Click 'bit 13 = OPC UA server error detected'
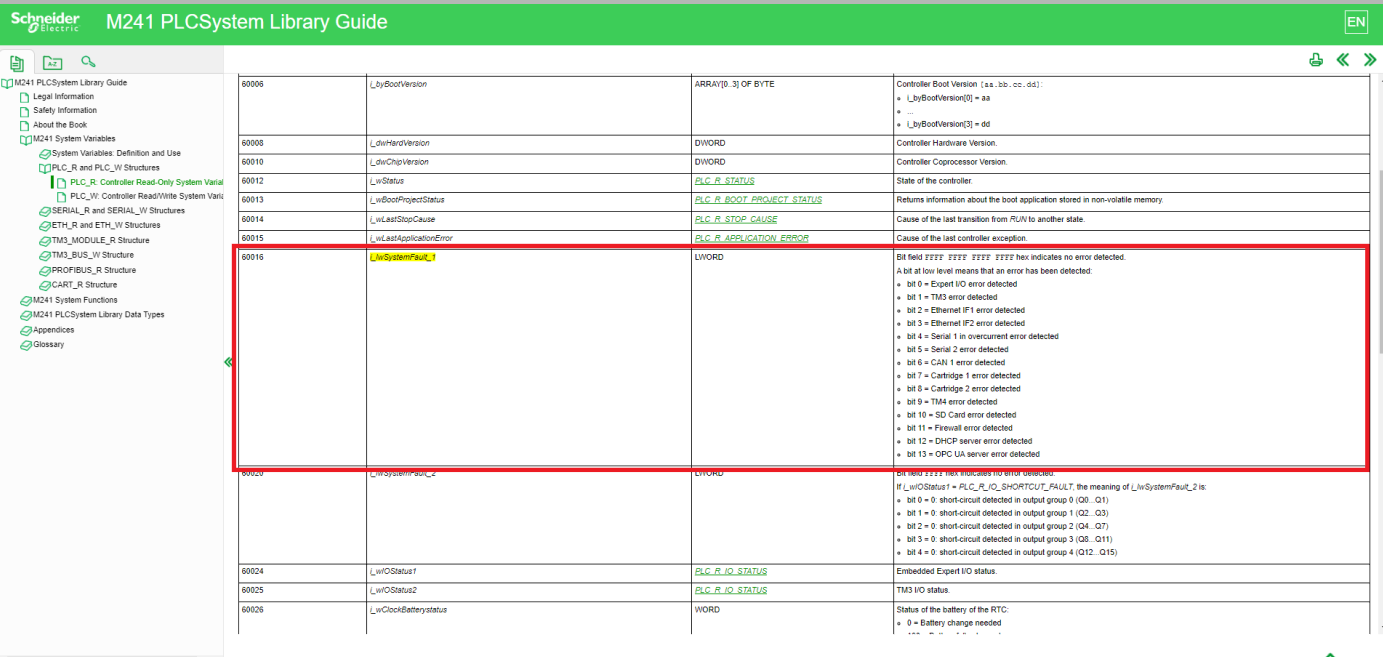The width and height of the screenshot is (1383, 657). pyautogui.click(x=973, y=454)
